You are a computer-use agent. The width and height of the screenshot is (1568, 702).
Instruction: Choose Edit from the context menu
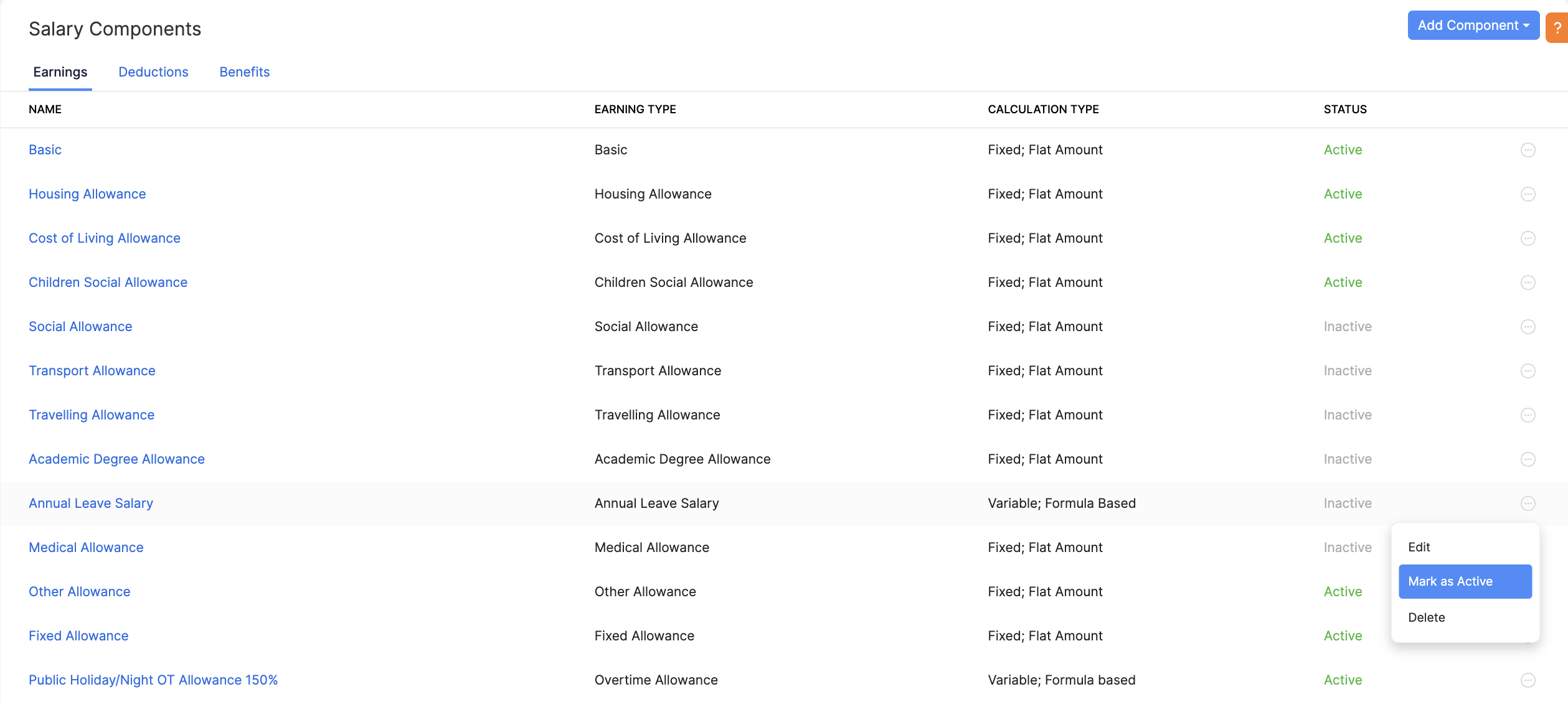[1419, 547]
